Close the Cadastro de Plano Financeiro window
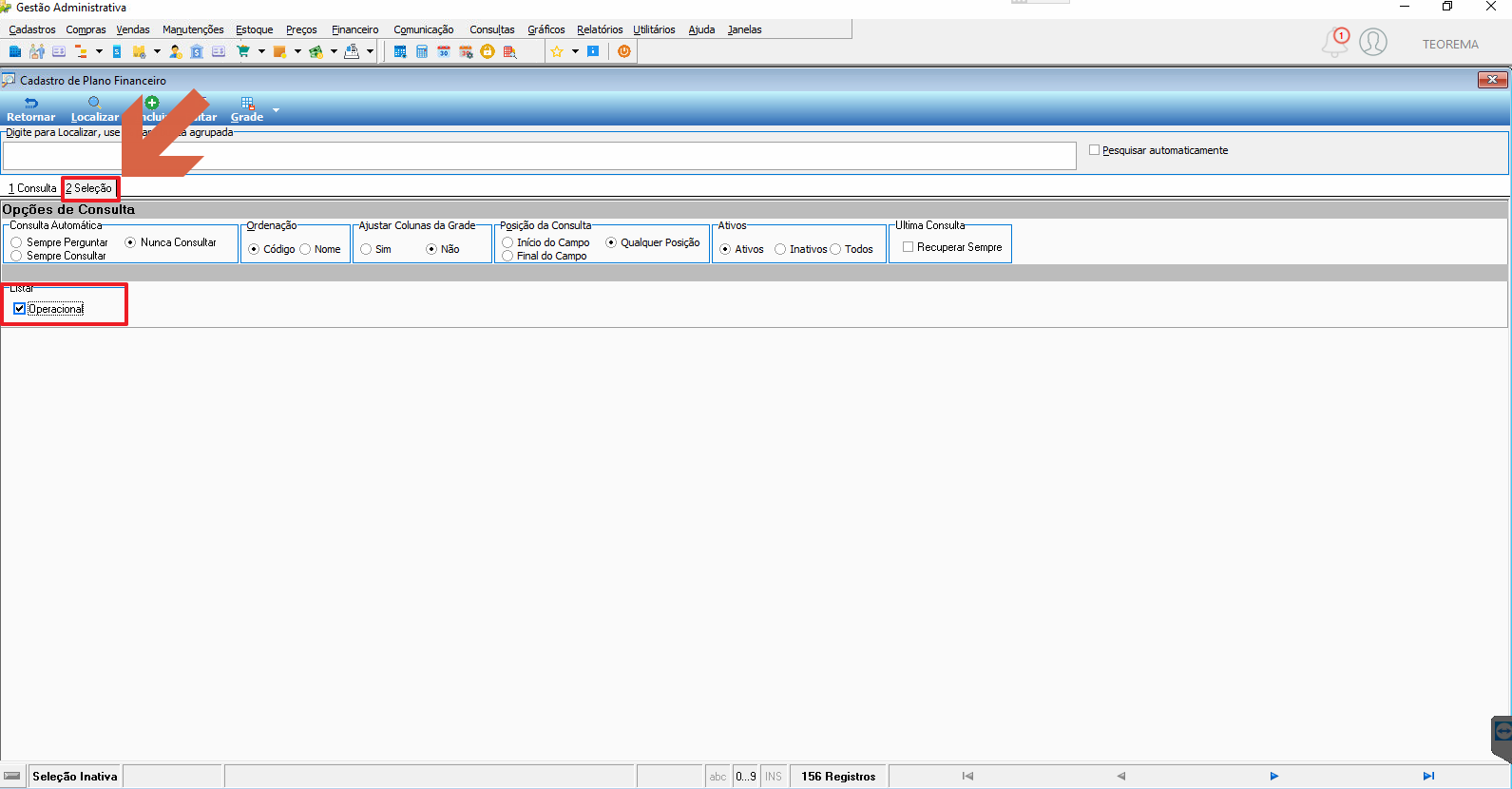 pyautogui.click(x=1492, y=80)
